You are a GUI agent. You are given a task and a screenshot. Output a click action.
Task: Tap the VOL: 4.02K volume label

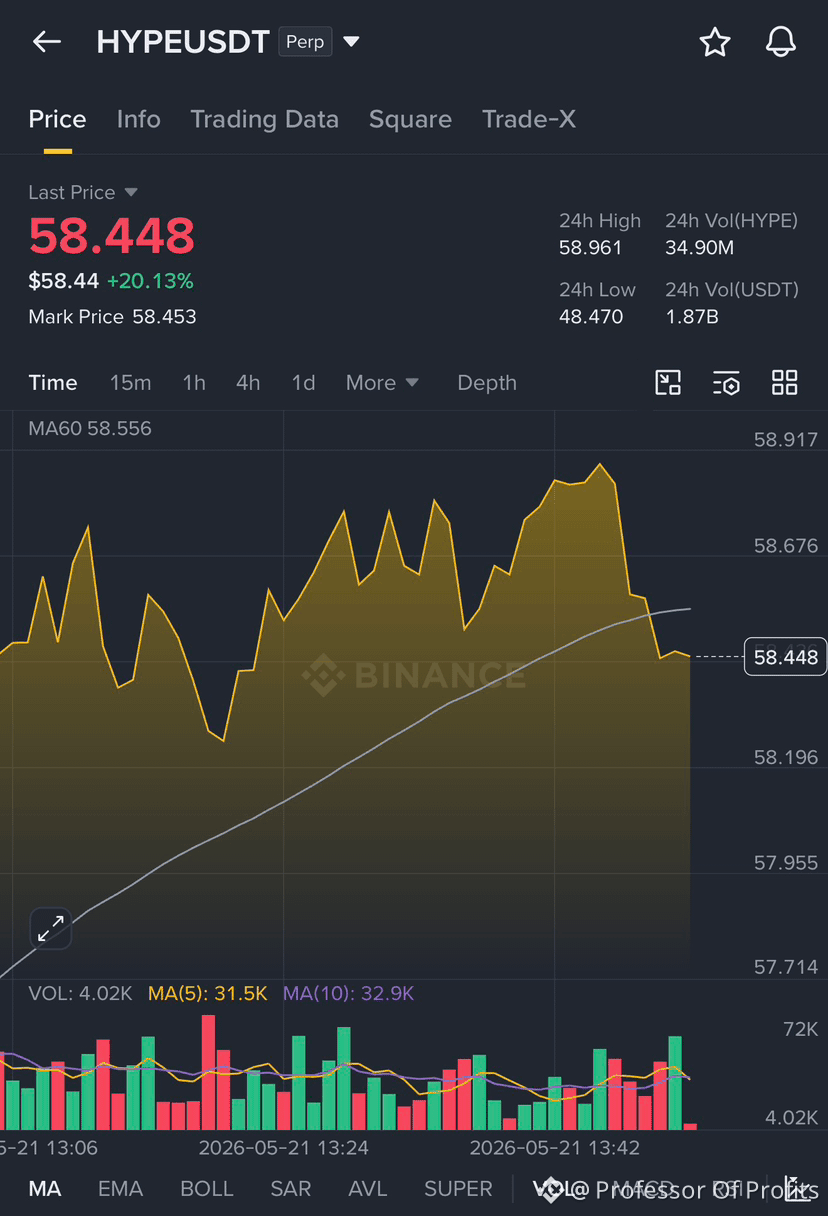coord(80,993)
